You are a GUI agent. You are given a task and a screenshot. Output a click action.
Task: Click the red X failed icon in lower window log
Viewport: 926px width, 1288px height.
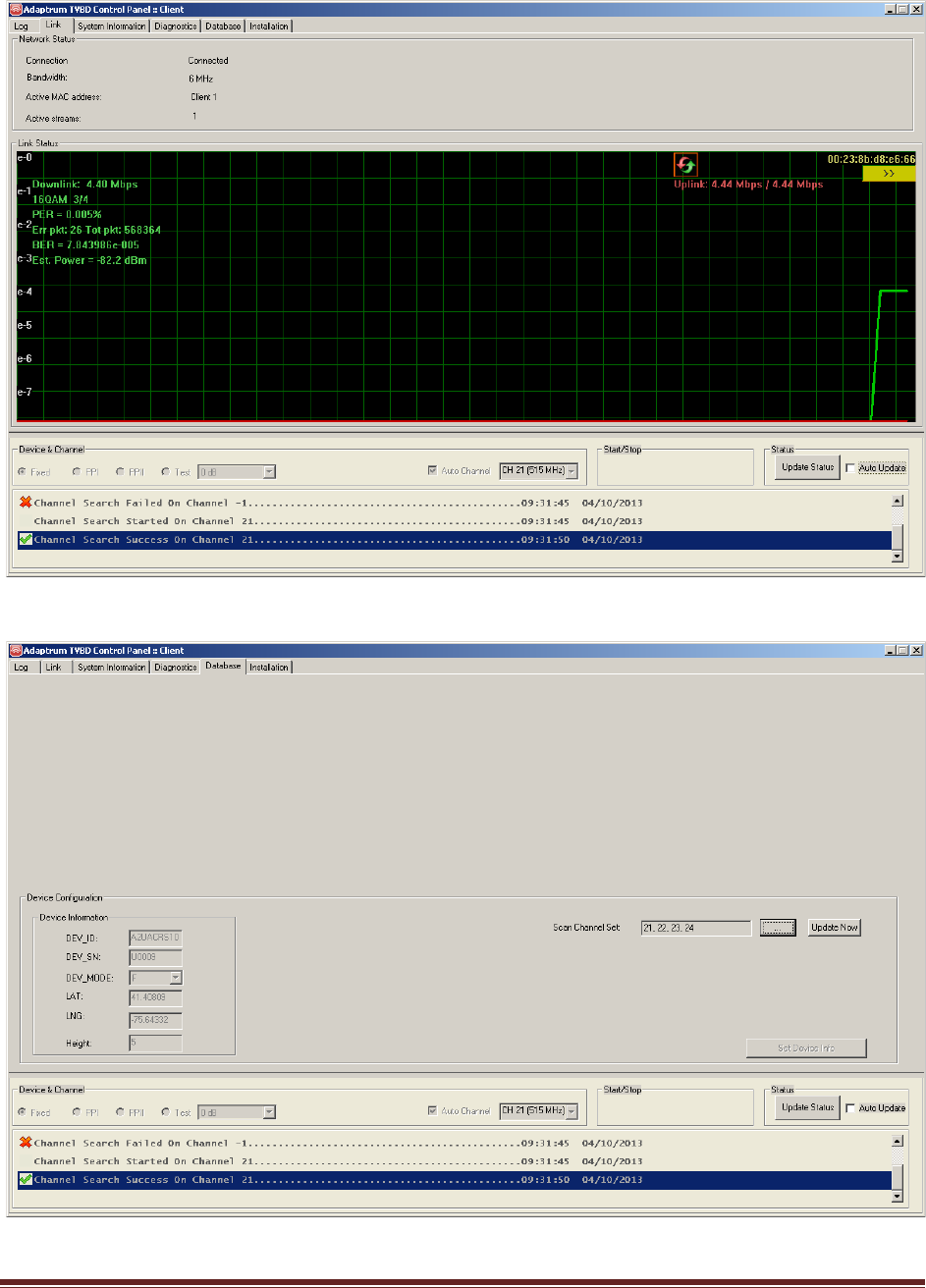tap(26, 1143)
